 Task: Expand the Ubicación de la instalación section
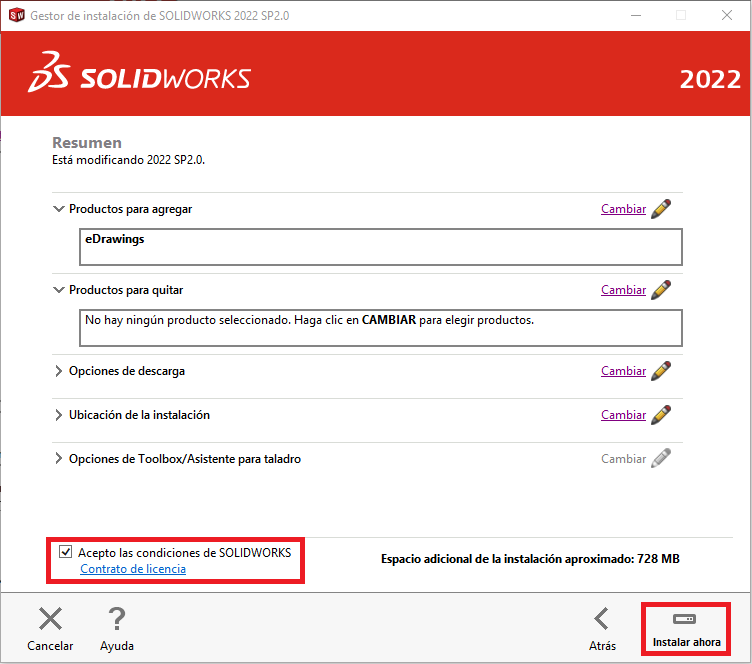(59, 415)
